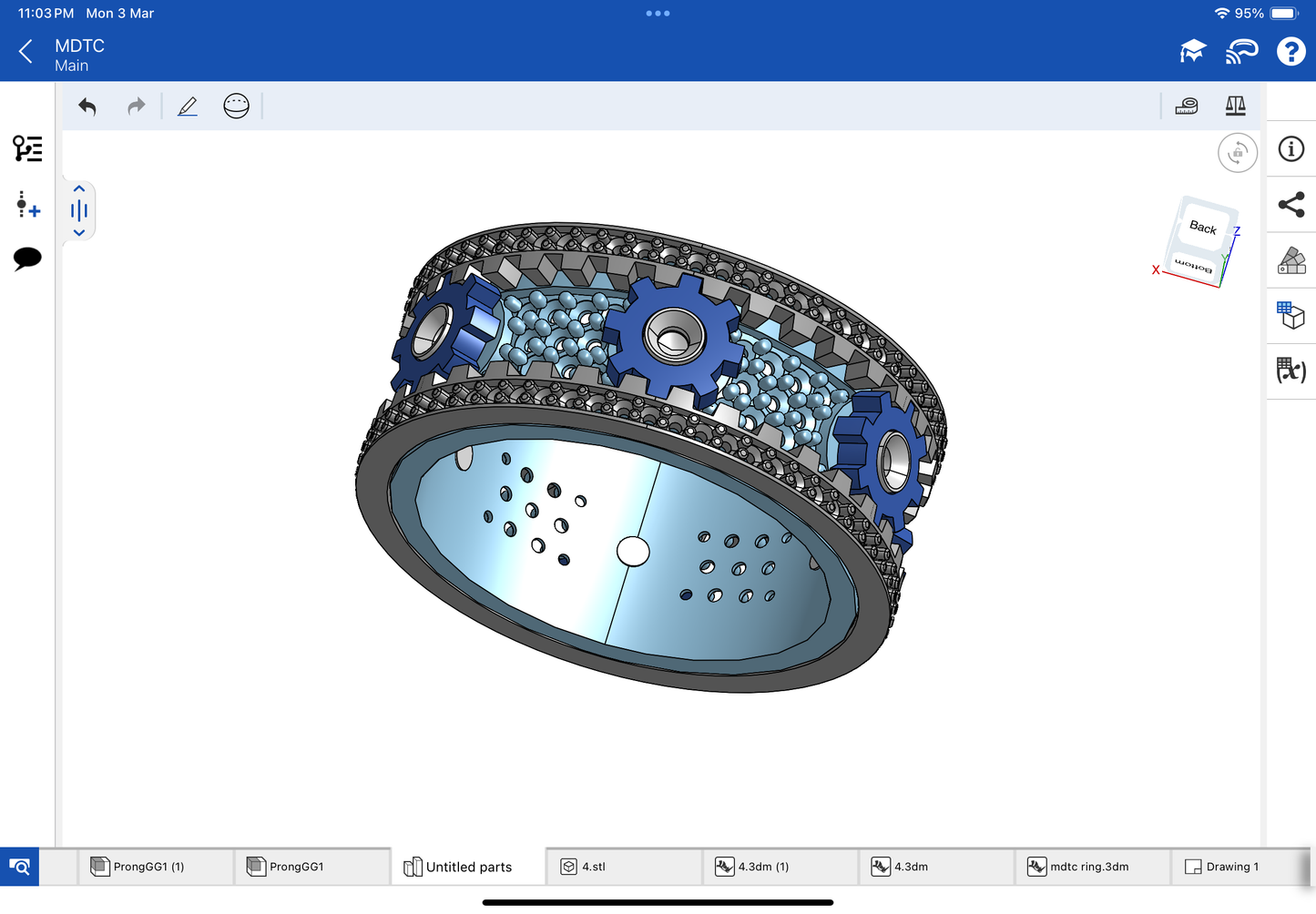Switch to the mdtc ring.3dm tab
Screen dimensions: 1316x914
(x=1090, y=867)
